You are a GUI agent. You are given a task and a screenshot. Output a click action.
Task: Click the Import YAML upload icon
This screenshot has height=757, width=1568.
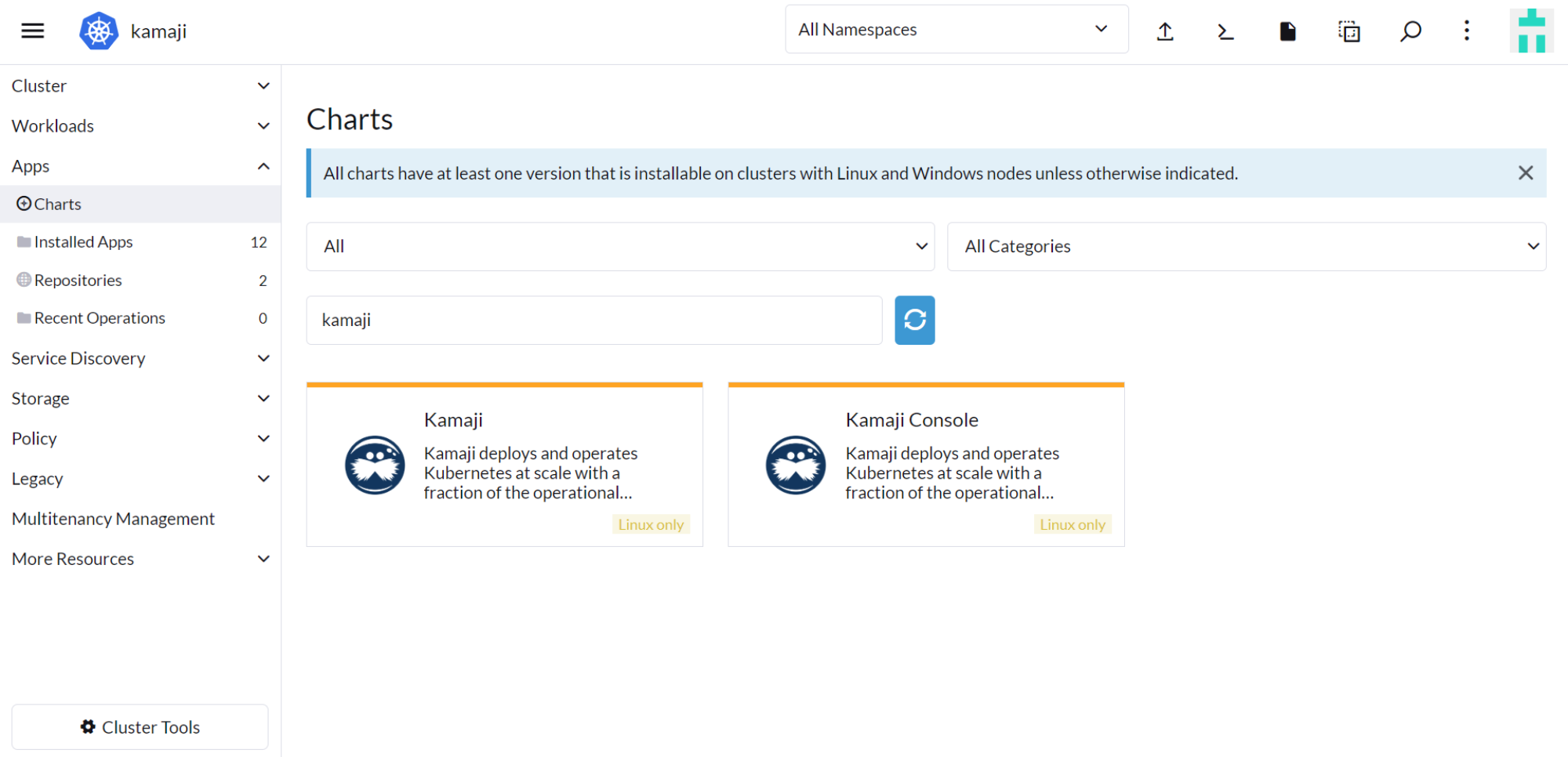[x=1165, y=31]
